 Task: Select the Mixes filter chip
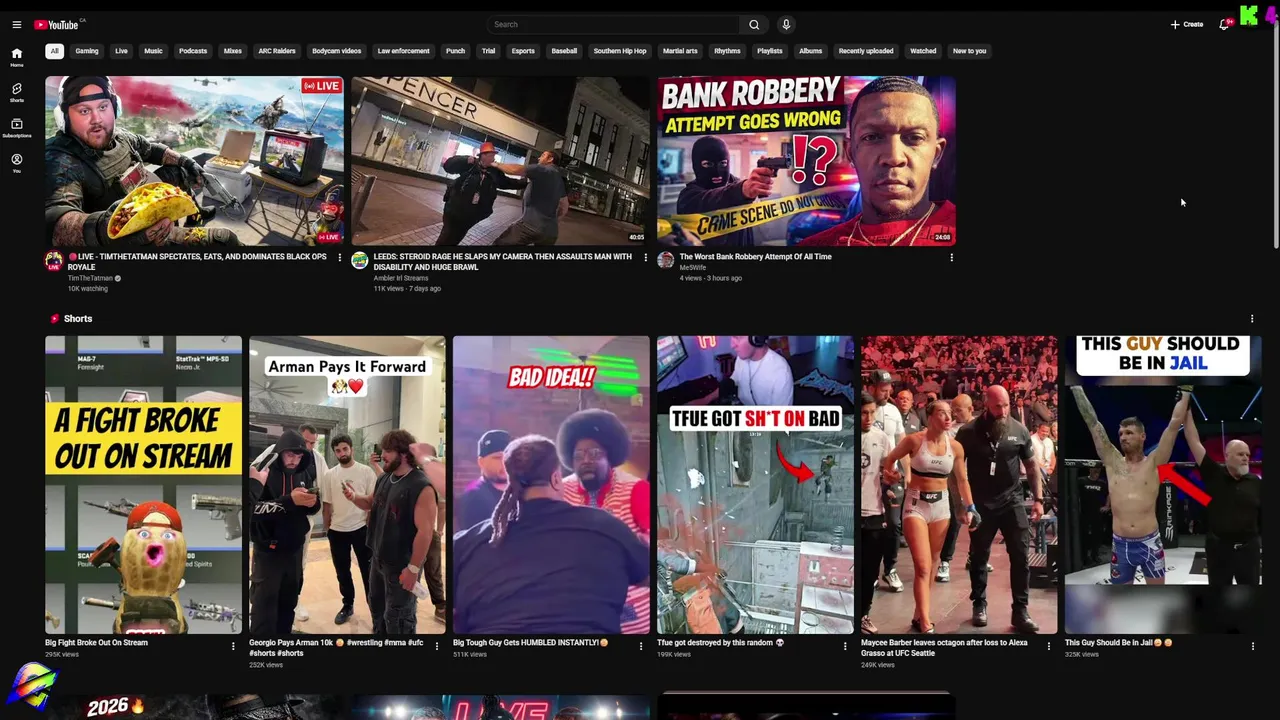pos(233,51)
